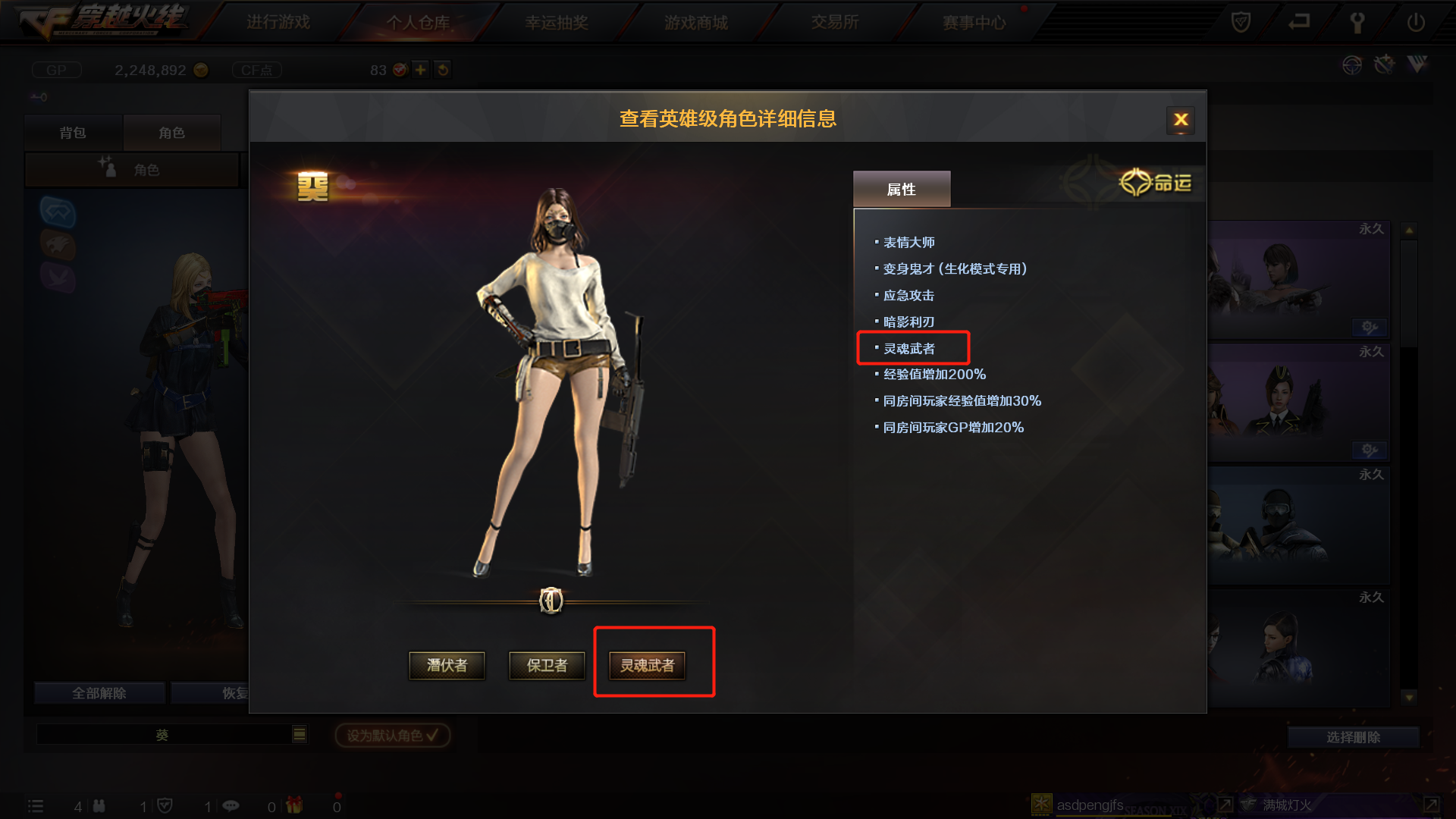The width and height of the screenshot is (1456, 819).
Task: Click the power exit icon
Action: tap(1416, 22)
